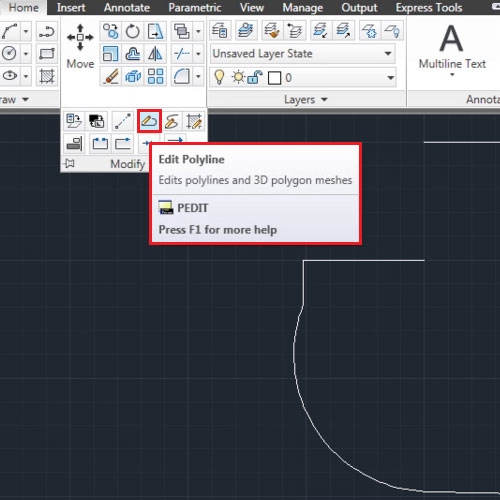Select the Edit Polyline tool

point(149,121)
